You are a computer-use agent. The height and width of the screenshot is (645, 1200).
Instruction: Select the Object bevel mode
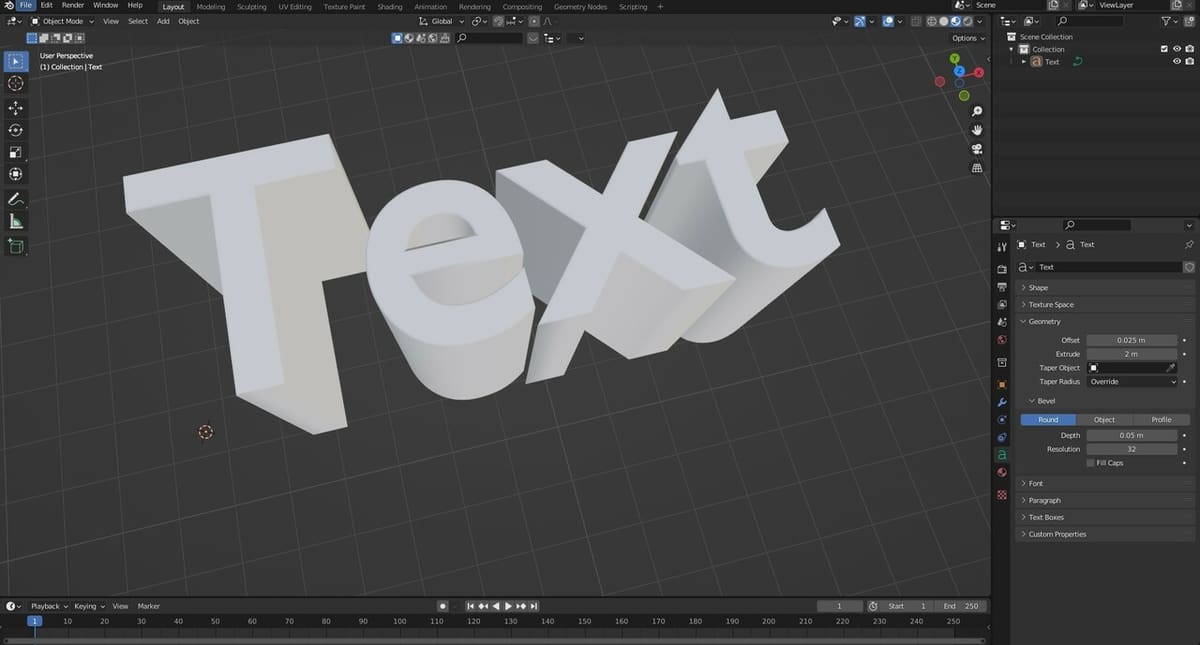[x=1104, y=419]
